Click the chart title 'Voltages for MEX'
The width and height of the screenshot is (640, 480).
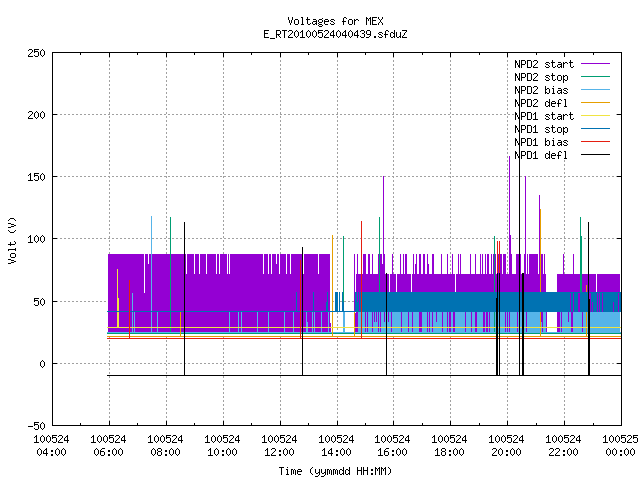click(x=335, y=21)
